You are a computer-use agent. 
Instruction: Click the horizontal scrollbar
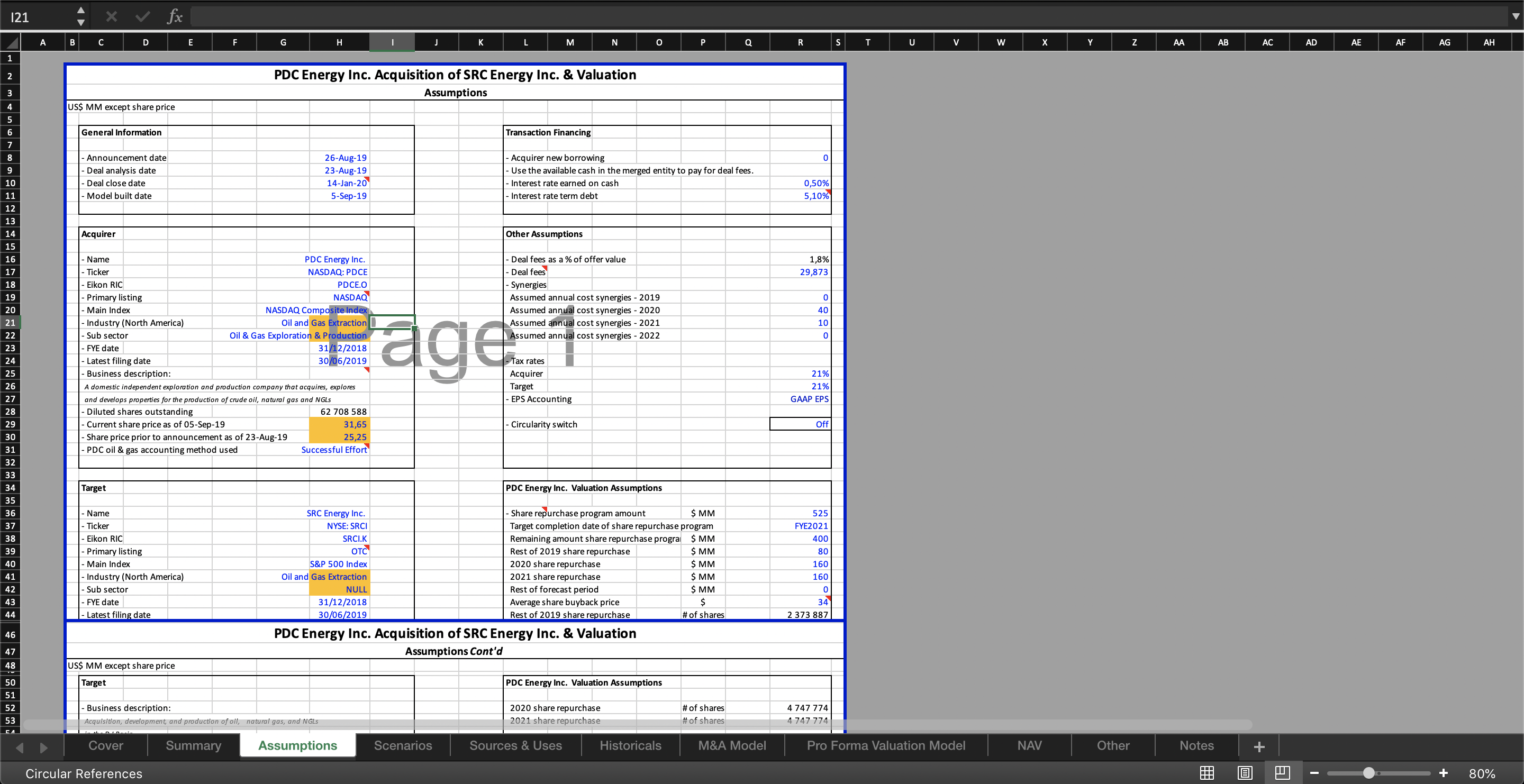pyautogui.click(x=639, y=724)
